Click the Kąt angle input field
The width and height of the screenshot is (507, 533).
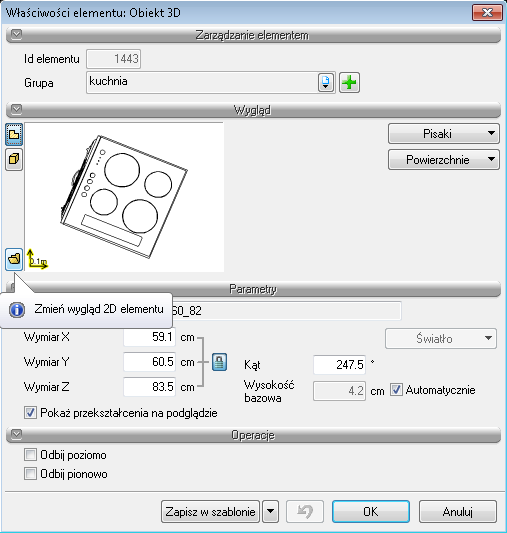click(339, 365)
